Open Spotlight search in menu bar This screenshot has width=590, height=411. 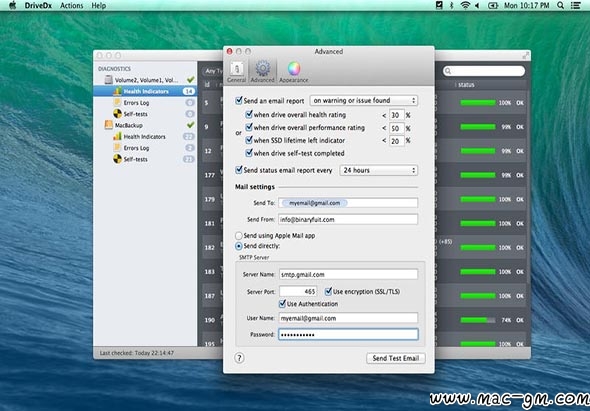[560, 5]
